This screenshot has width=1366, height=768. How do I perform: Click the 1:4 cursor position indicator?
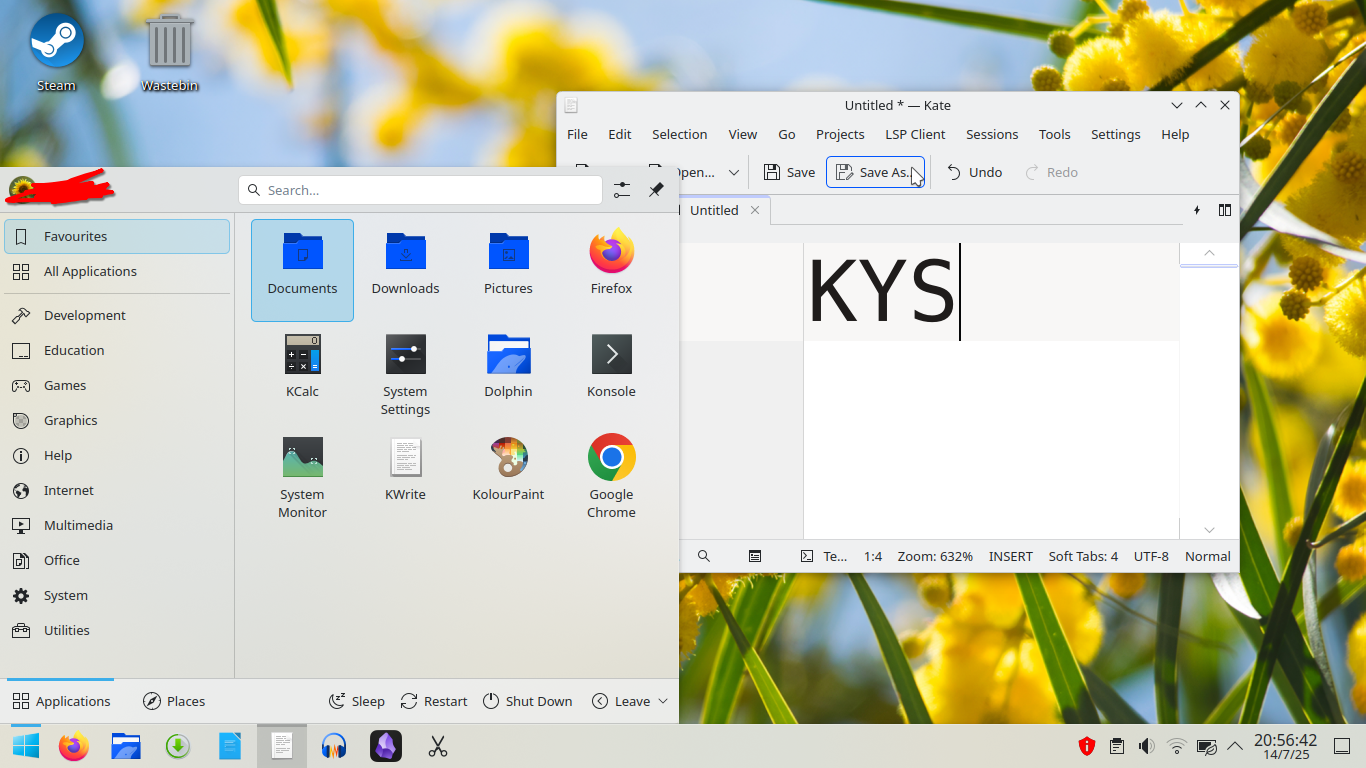pyautogui.click(x=873, y=556)
